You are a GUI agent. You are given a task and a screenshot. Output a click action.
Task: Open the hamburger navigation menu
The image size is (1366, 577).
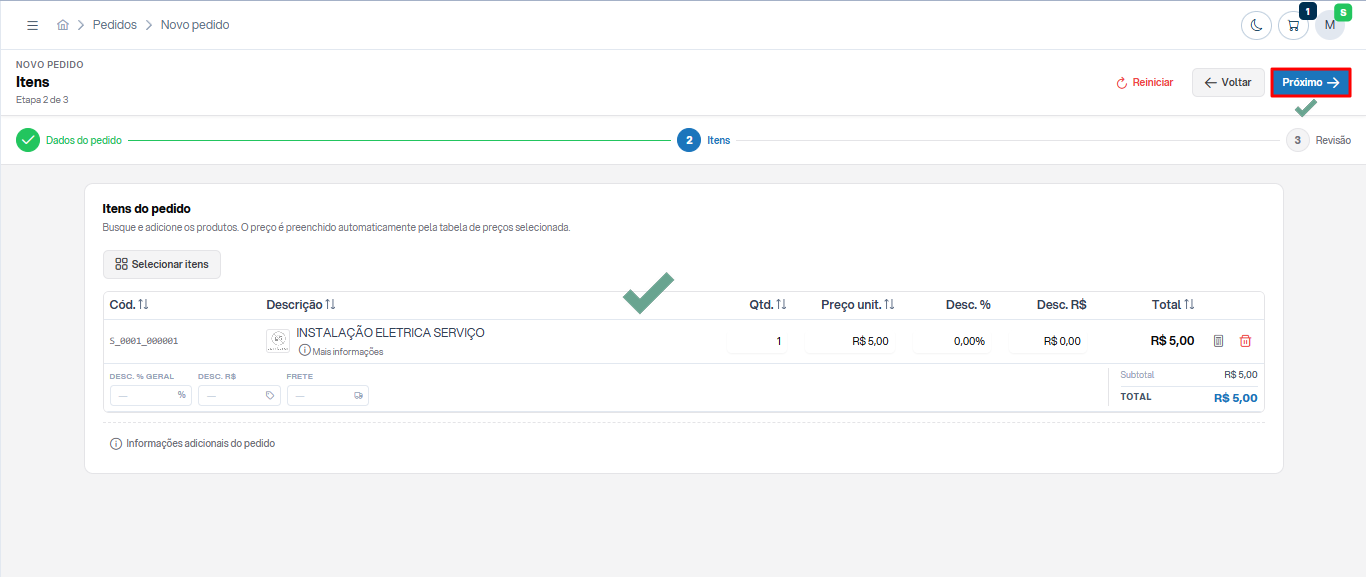(32, 25)
